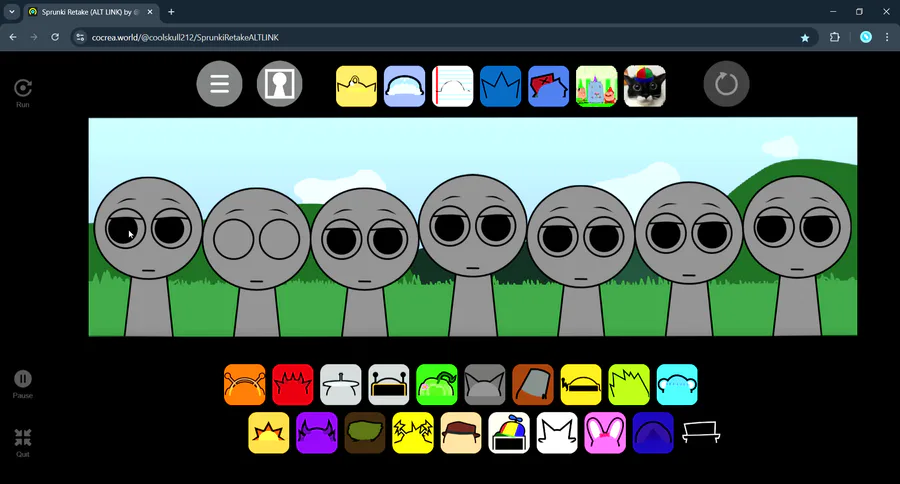The height and width of the screenshot is (484, 900).
Task: Pick the dark blue dome character icon
Action: [x=653, y=433]
